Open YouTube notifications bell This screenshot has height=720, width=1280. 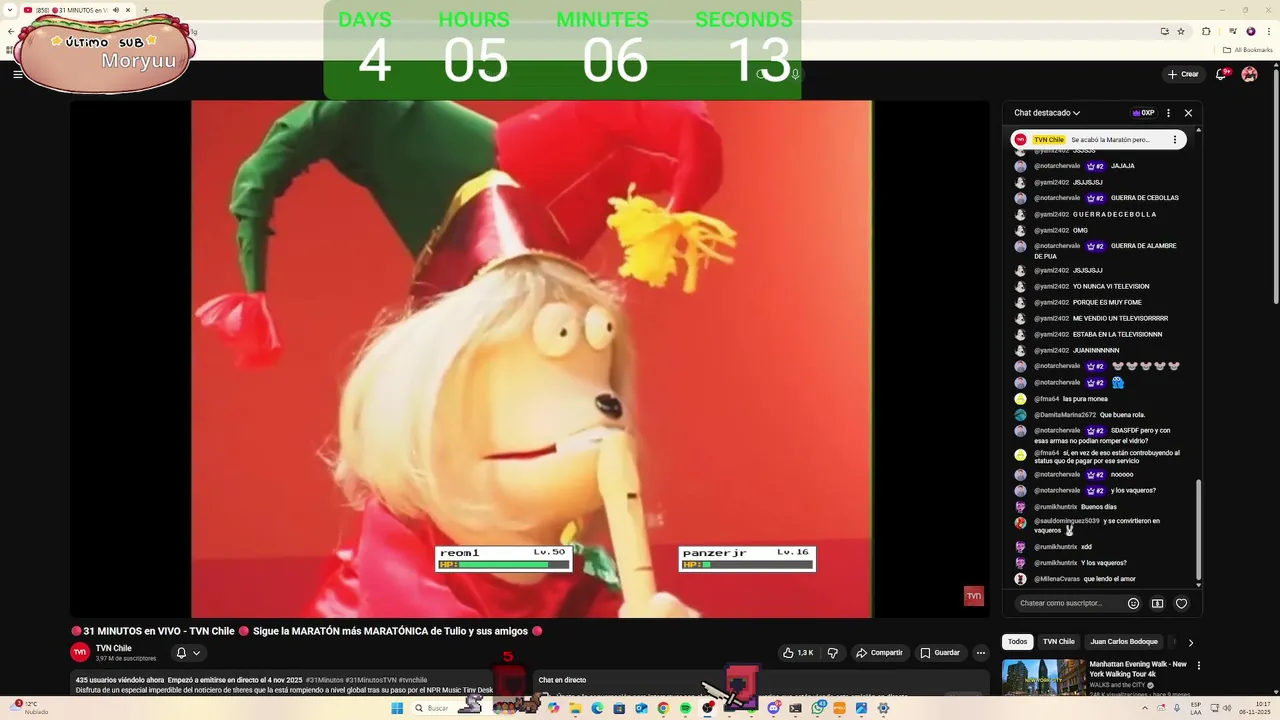(x=1222, y=74)
